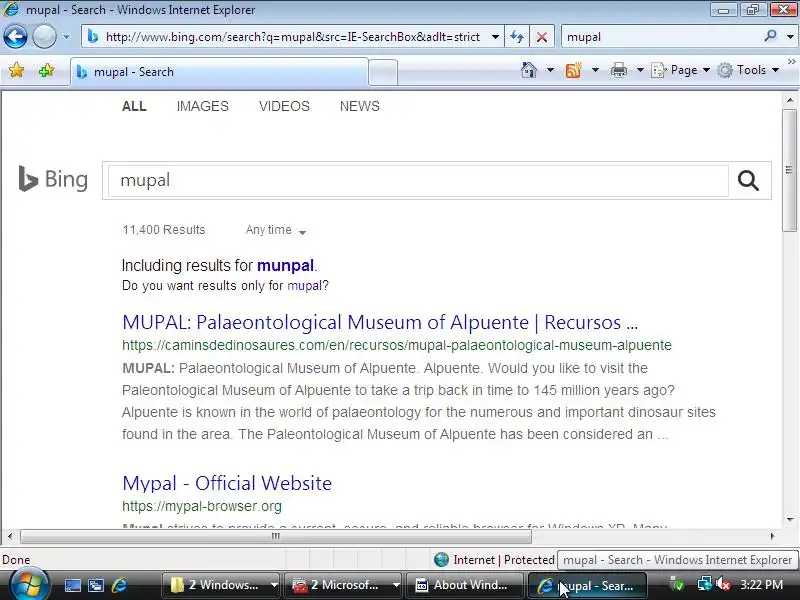Open the Windows Start orb
Screen dimensions: 800x600
(29, 585)
